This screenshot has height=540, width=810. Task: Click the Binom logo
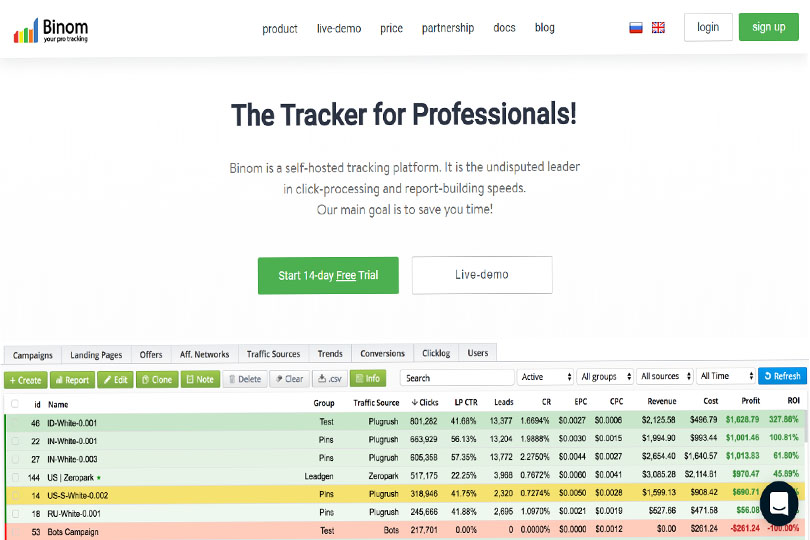click(x=51, y=30)
